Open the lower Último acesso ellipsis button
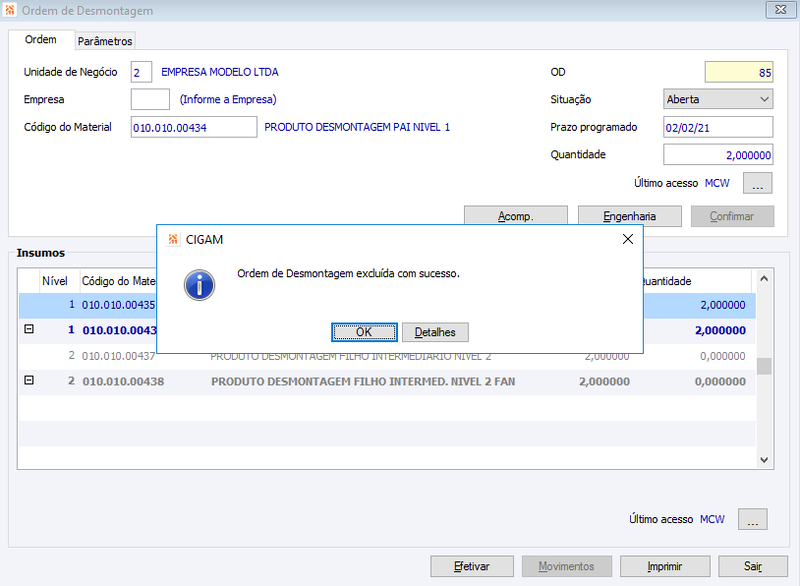800x586 pixels. pos(753,519)
